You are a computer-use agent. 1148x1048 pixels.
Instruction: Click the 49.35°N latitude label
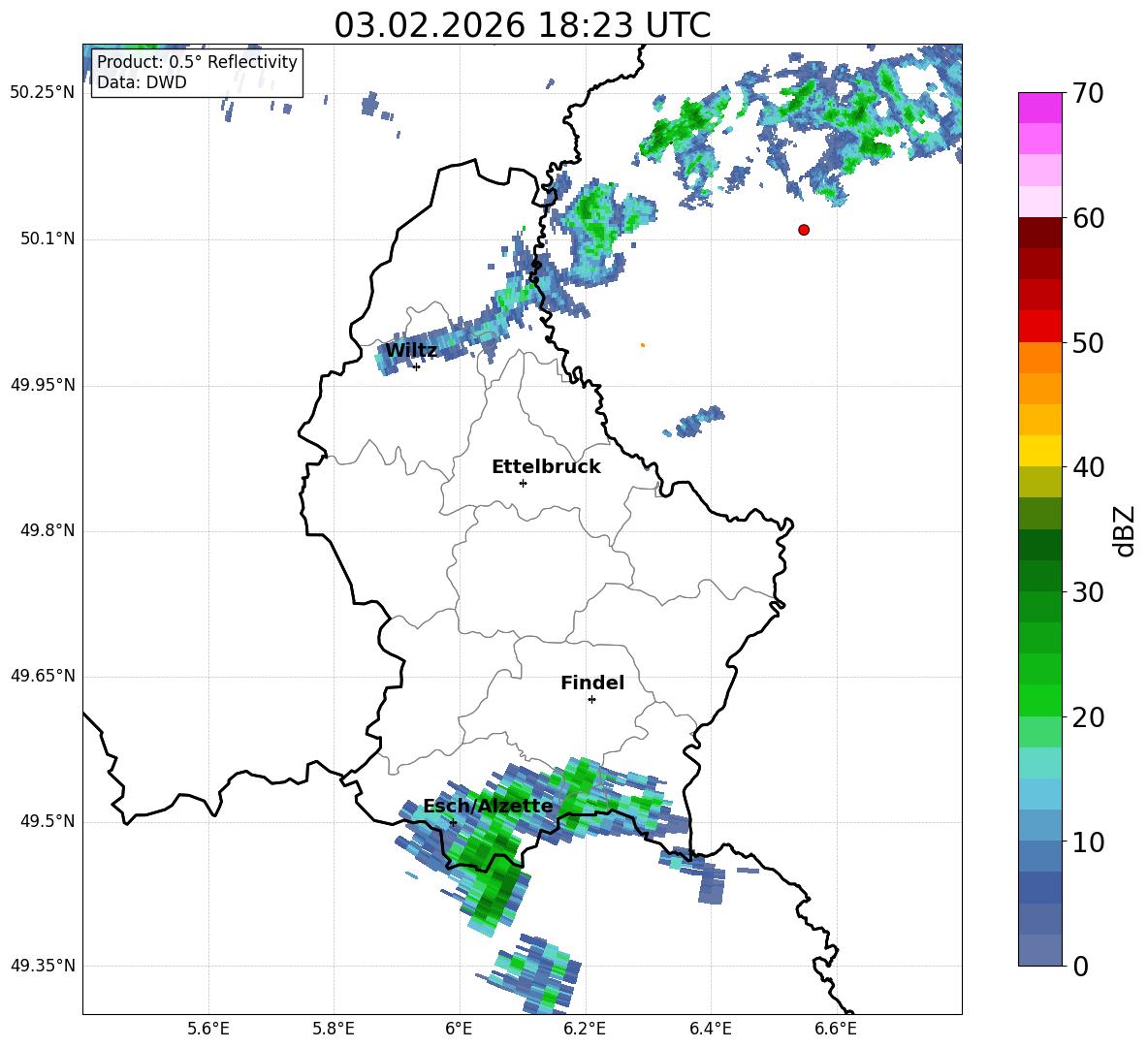tap(43, 966)
